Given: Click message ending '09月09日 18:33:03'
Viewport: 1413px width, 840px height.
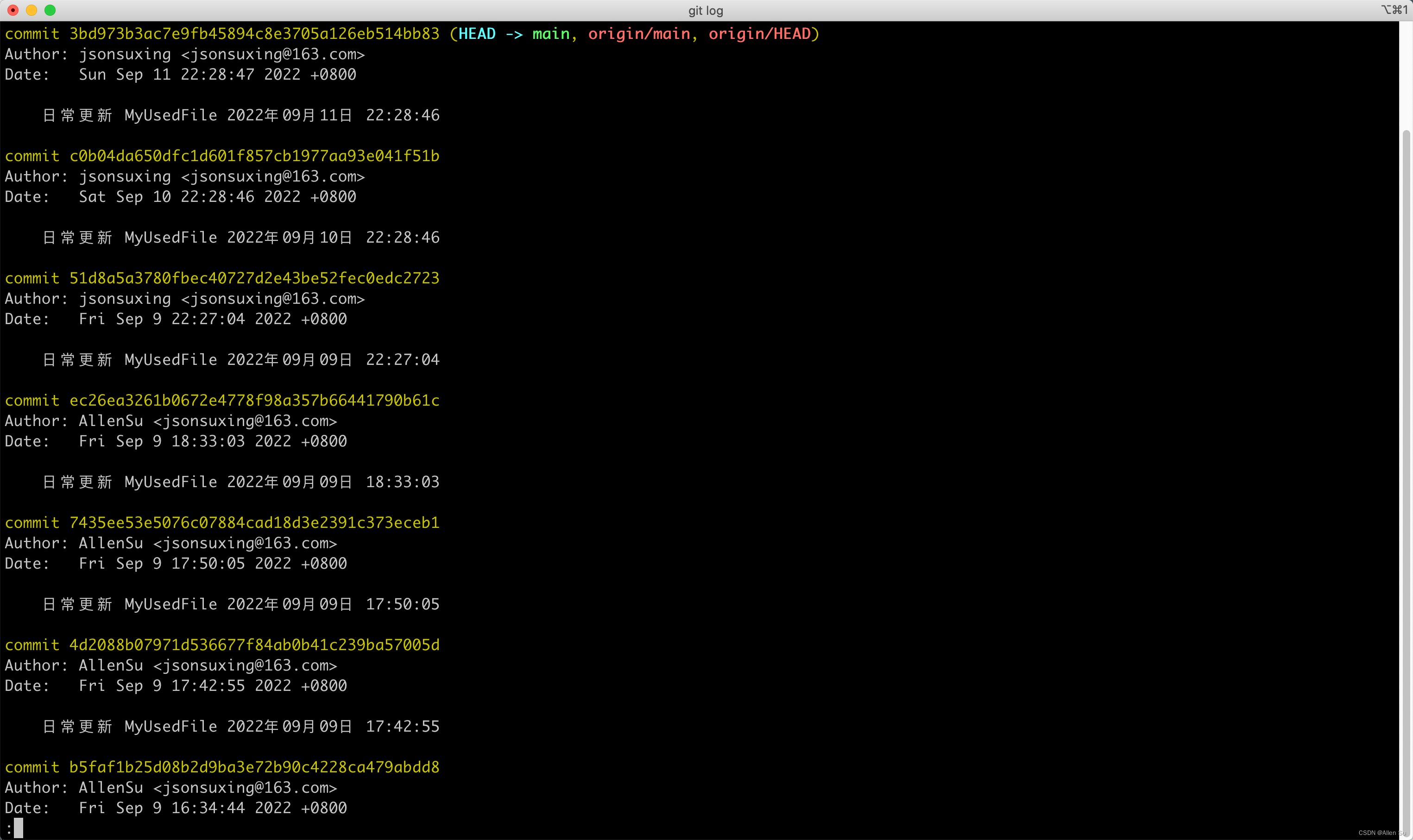Looking at the screenshot, I should [241, 482].
